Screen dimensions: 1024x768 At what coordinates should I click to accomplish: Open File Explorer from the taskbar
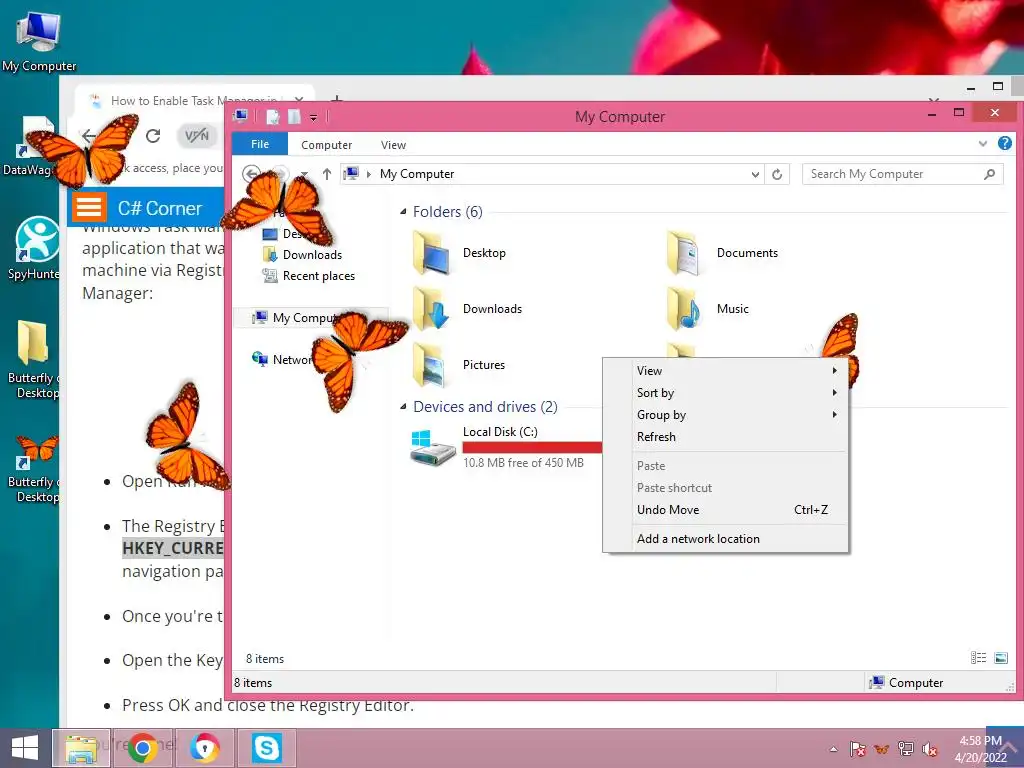pos(80,748)
